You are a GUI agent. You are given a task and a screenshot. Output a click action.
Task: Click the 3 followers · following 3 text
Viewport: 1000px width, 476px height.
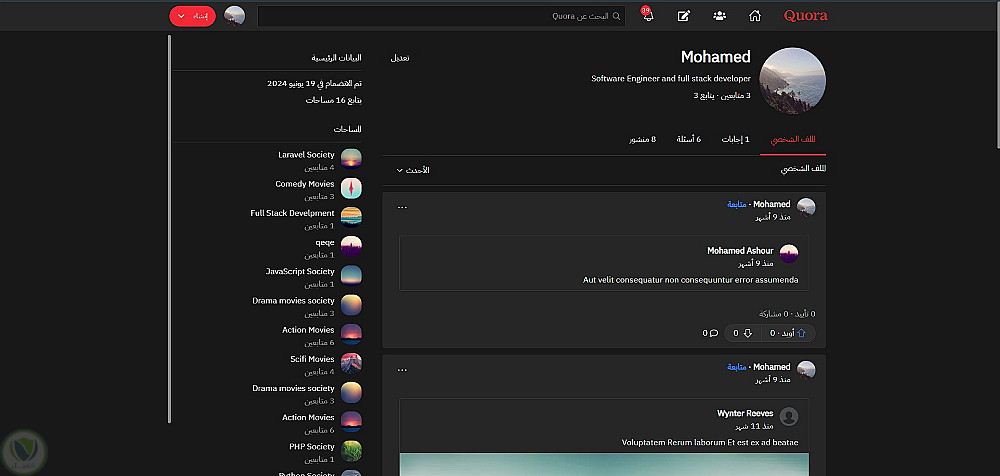click(722, 96)
